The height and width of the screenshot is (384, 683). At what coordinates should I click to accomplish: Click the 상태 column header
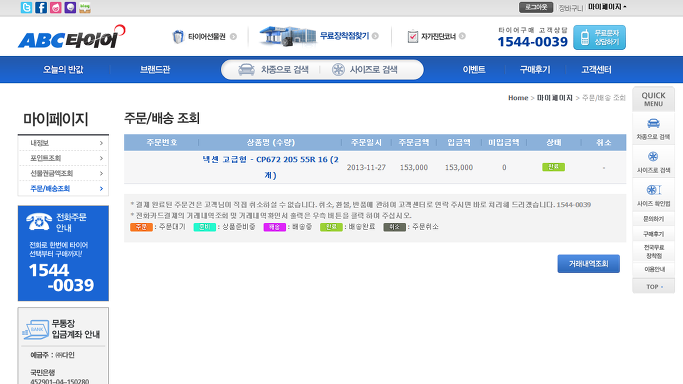pos(554,142)
